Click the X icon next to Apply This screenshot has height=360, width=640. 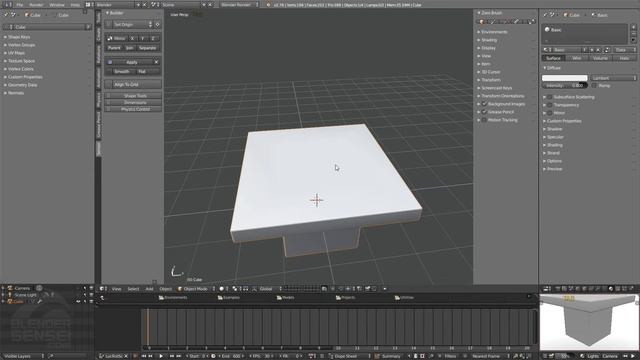[x=156, y=62]
